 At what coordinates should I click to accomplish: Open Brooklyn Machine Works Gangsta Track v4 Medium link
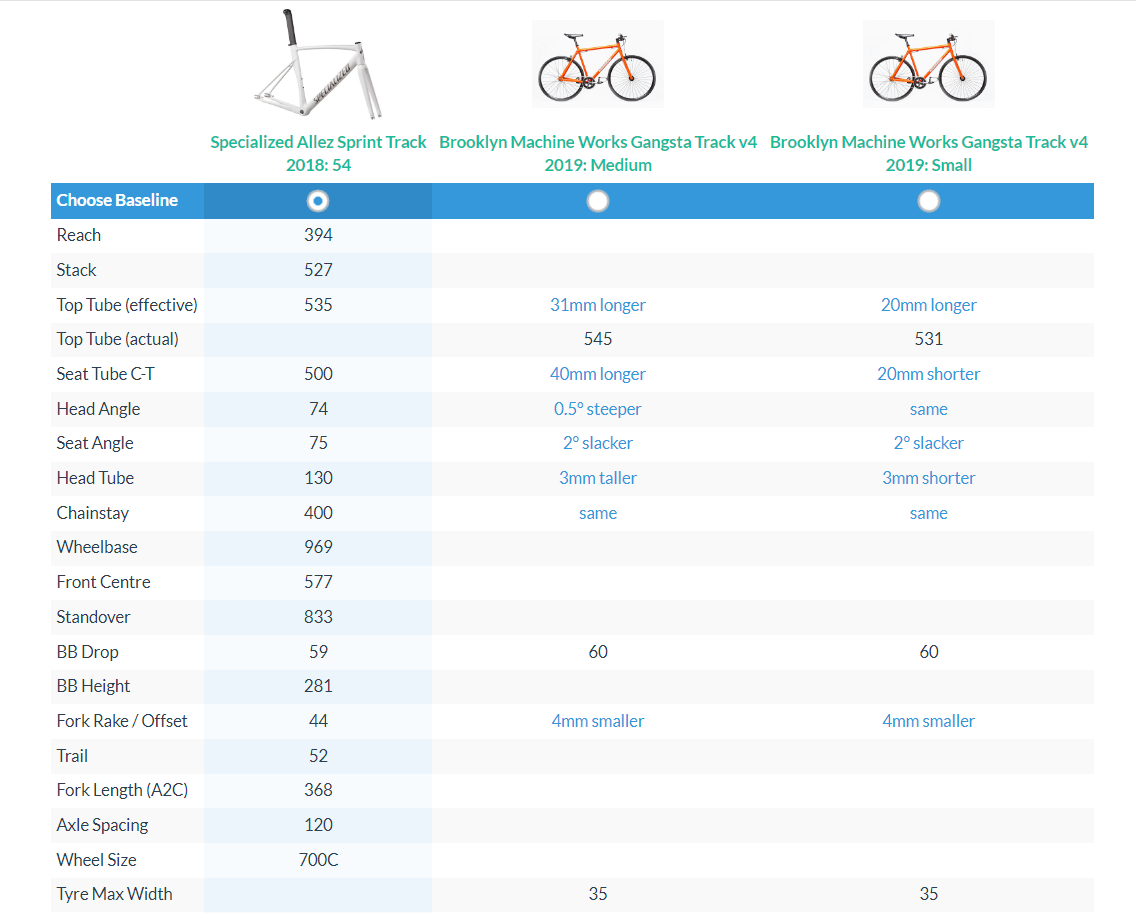(x=598, y=153)
